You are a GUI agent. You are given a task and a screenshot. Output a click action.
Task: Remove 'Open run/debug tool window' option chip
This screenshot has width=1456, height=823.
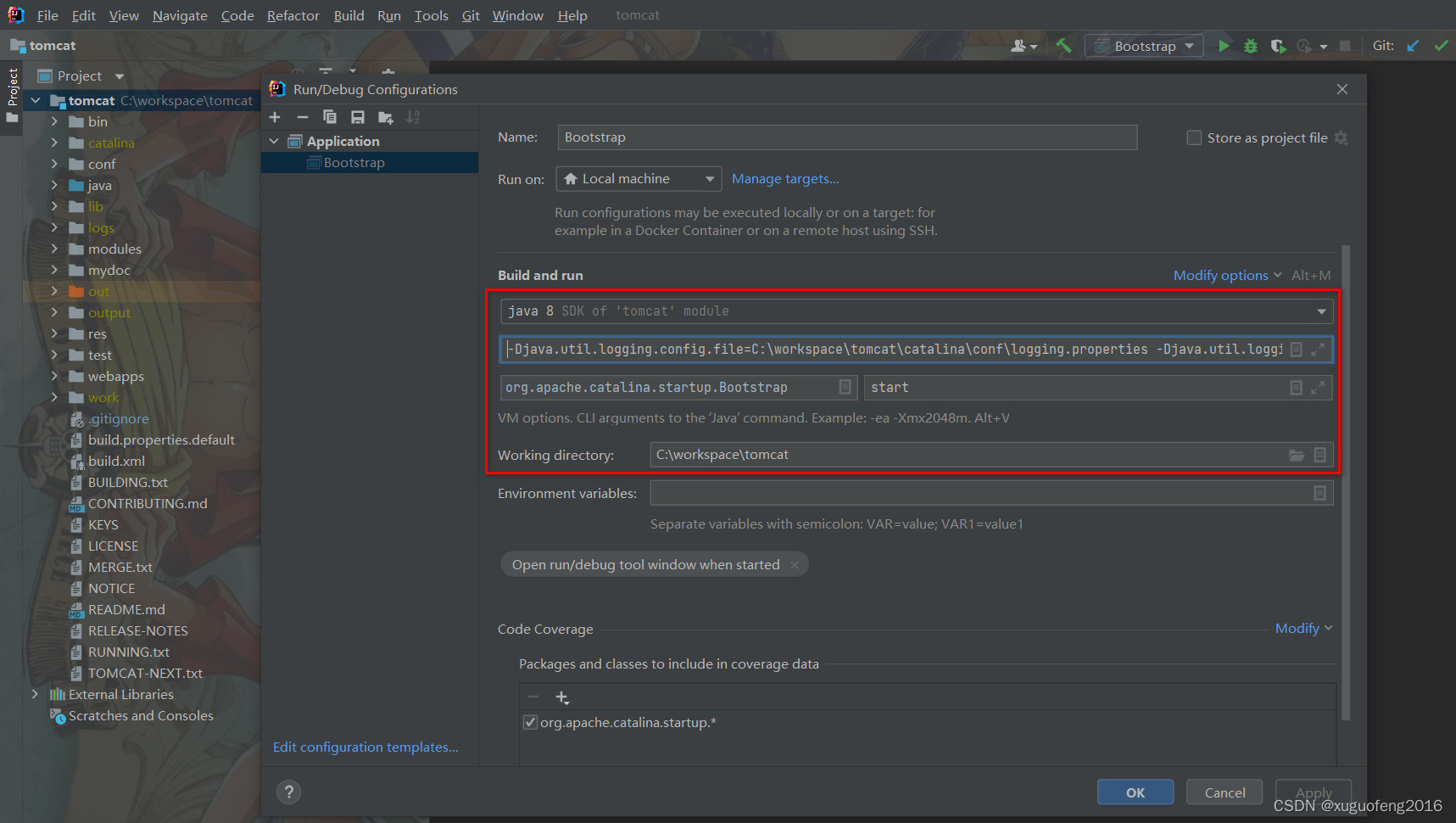(x=795, y=565)
